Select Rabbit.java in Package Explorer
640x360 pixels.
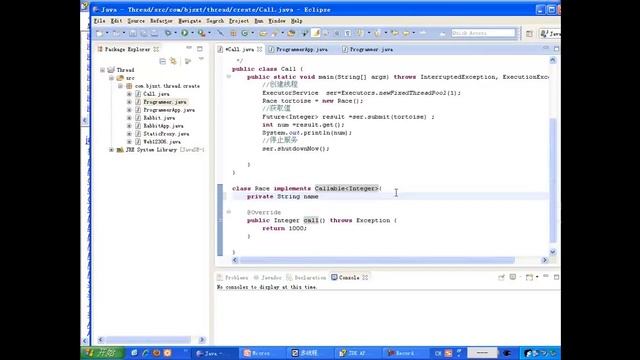pyautogui.click(x=159, y=118)
